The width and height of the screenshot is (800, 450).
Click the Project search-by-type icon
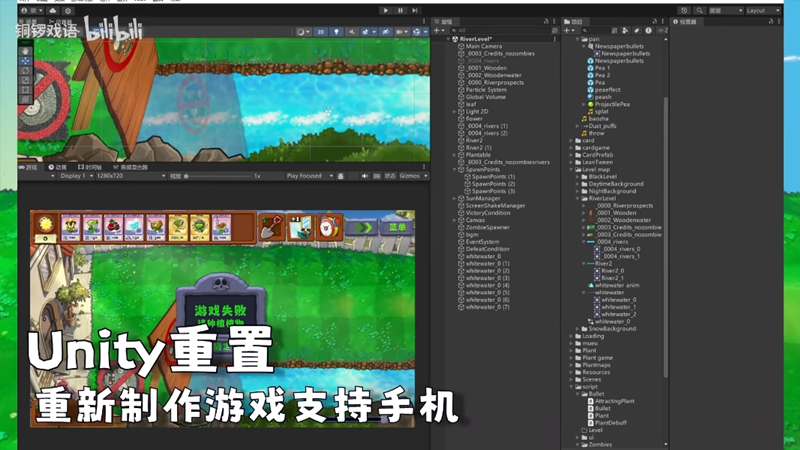tap(626, 31)
